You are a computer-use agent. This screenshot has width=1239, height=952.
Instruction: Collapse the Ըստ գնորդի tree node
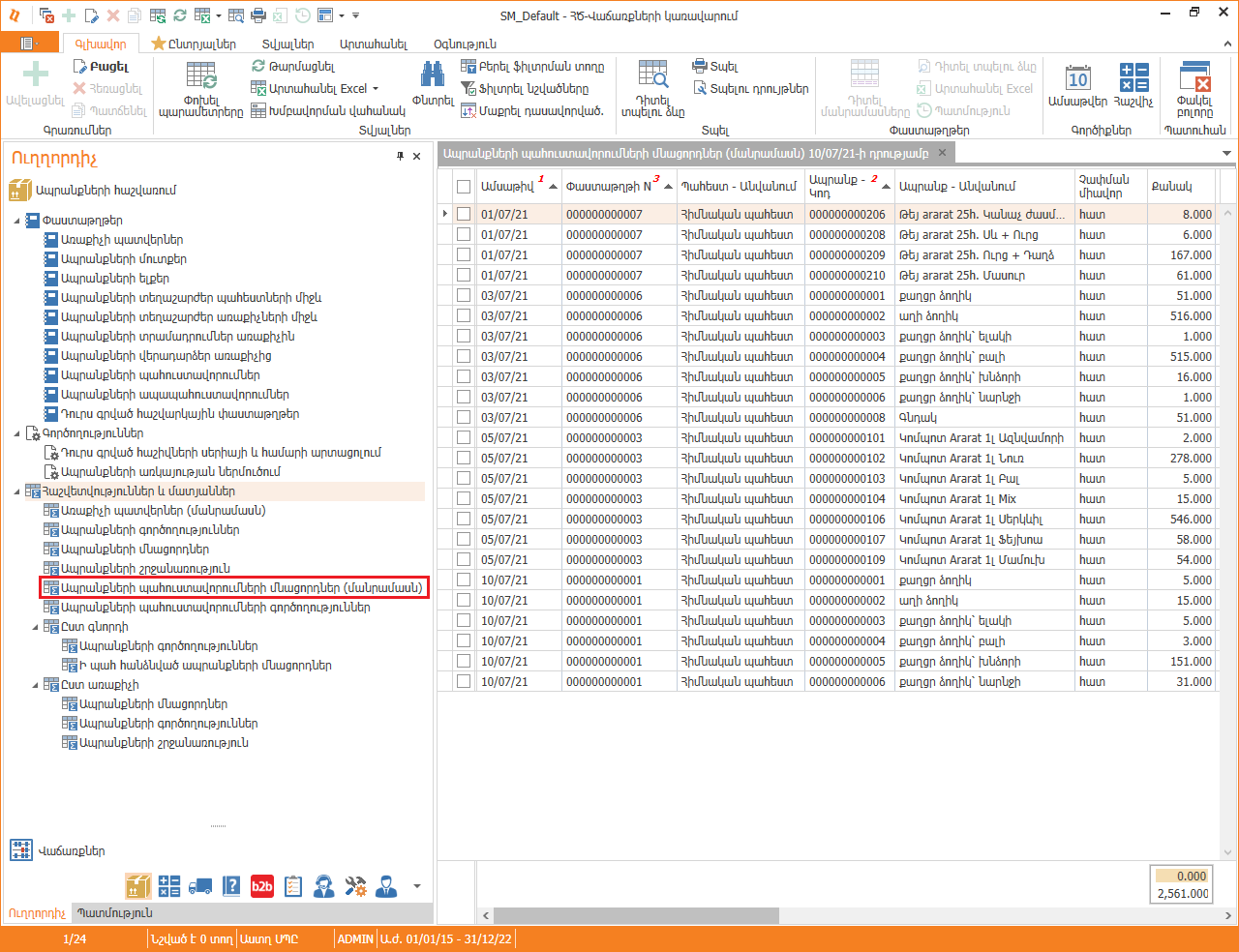coord(35,627)
